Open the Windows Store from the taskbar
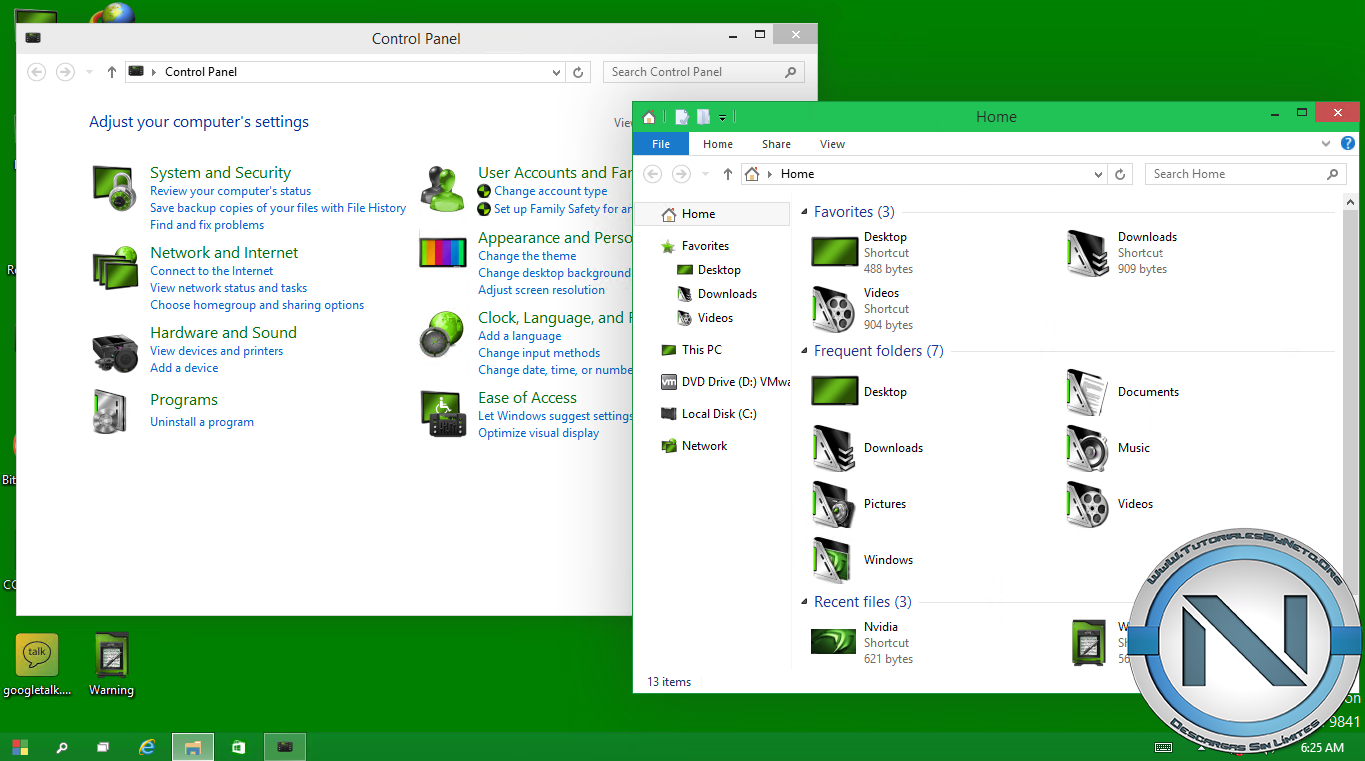1365x761 pixels. pyautogui.click(x=237, y=746)
